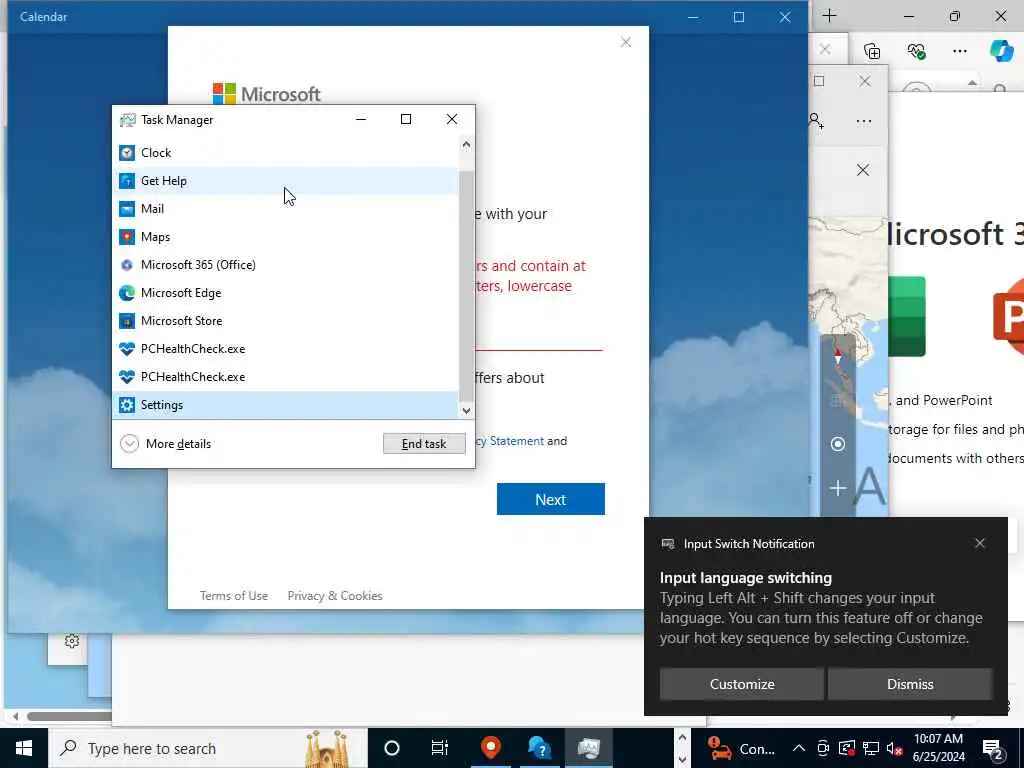Maximize the Task Manager window
The image size is (1024, 768).
(406, 119)
